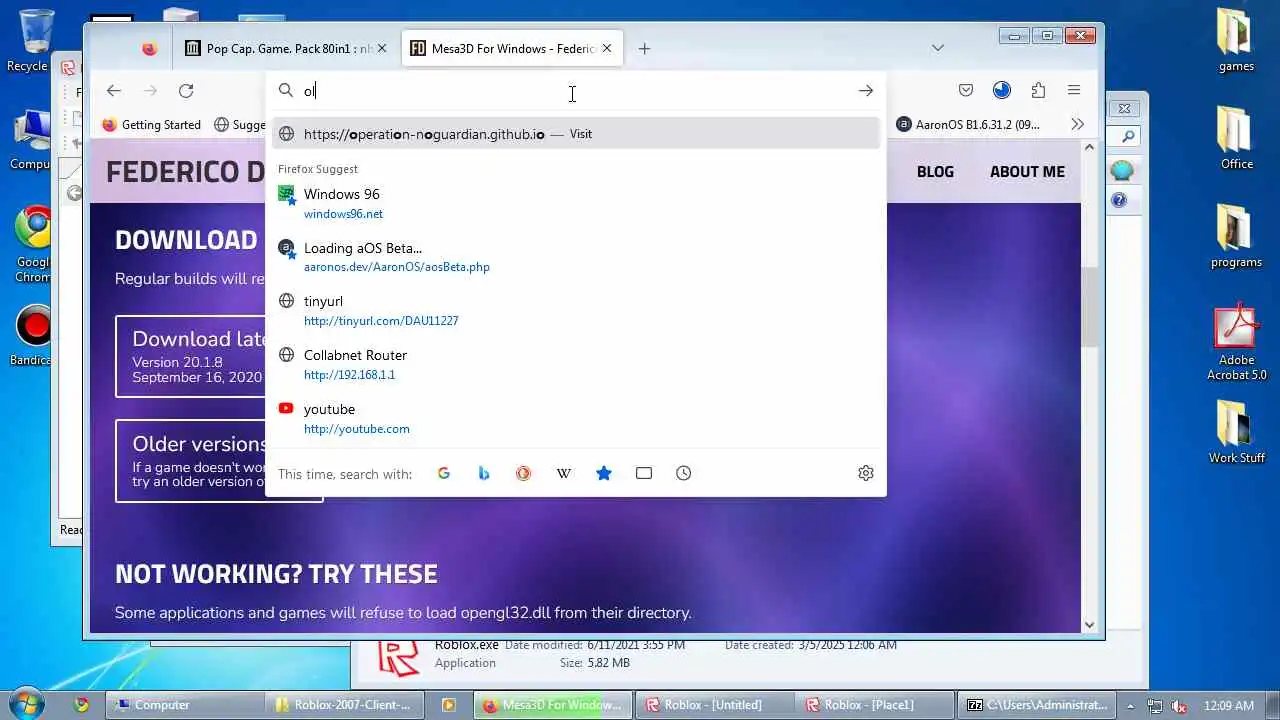Switch to Roblox - [Untitled] taskbar window

click(x=714, y=704)
